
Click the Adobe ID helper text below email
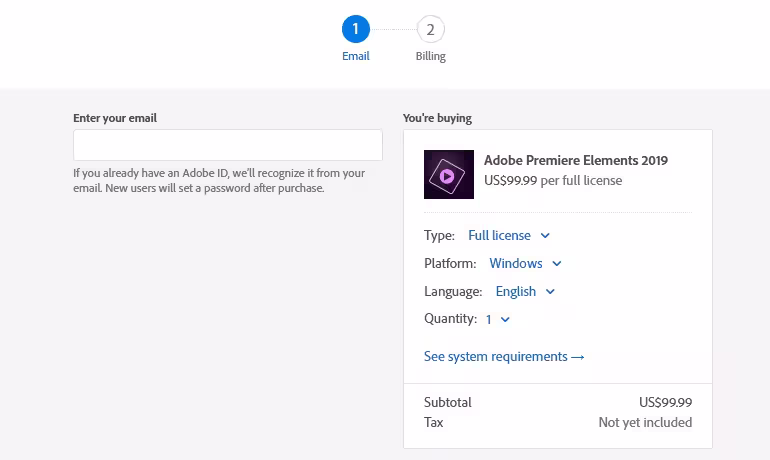(219, 180)
